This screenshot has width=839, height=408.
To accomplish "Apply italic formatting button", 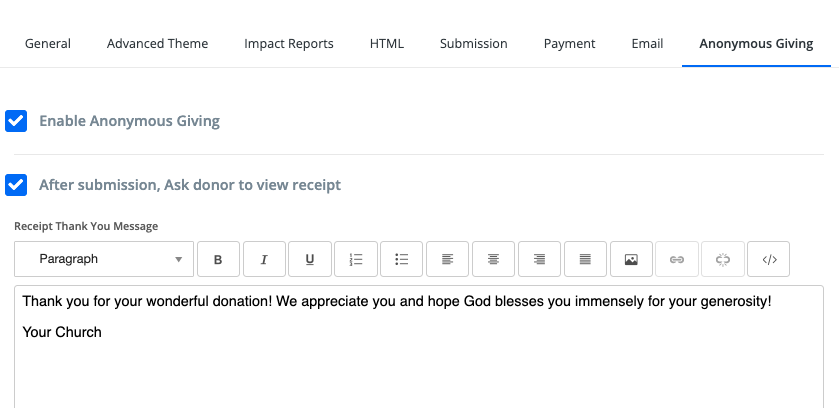I will pyautogui.click(x=264, y=259).
